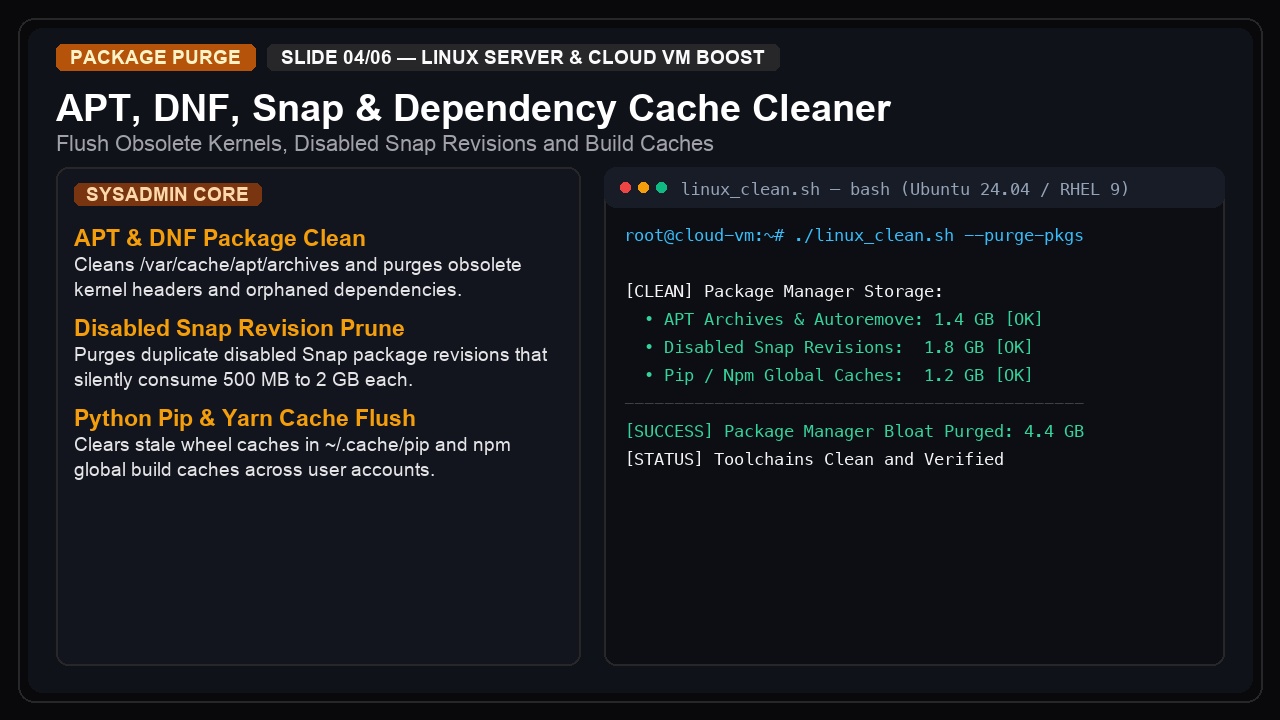Click the SYSADMIN CORE badge
The width and height of the screenshot is (1280, 720).
pyautogui.click(x=168, y=194)
